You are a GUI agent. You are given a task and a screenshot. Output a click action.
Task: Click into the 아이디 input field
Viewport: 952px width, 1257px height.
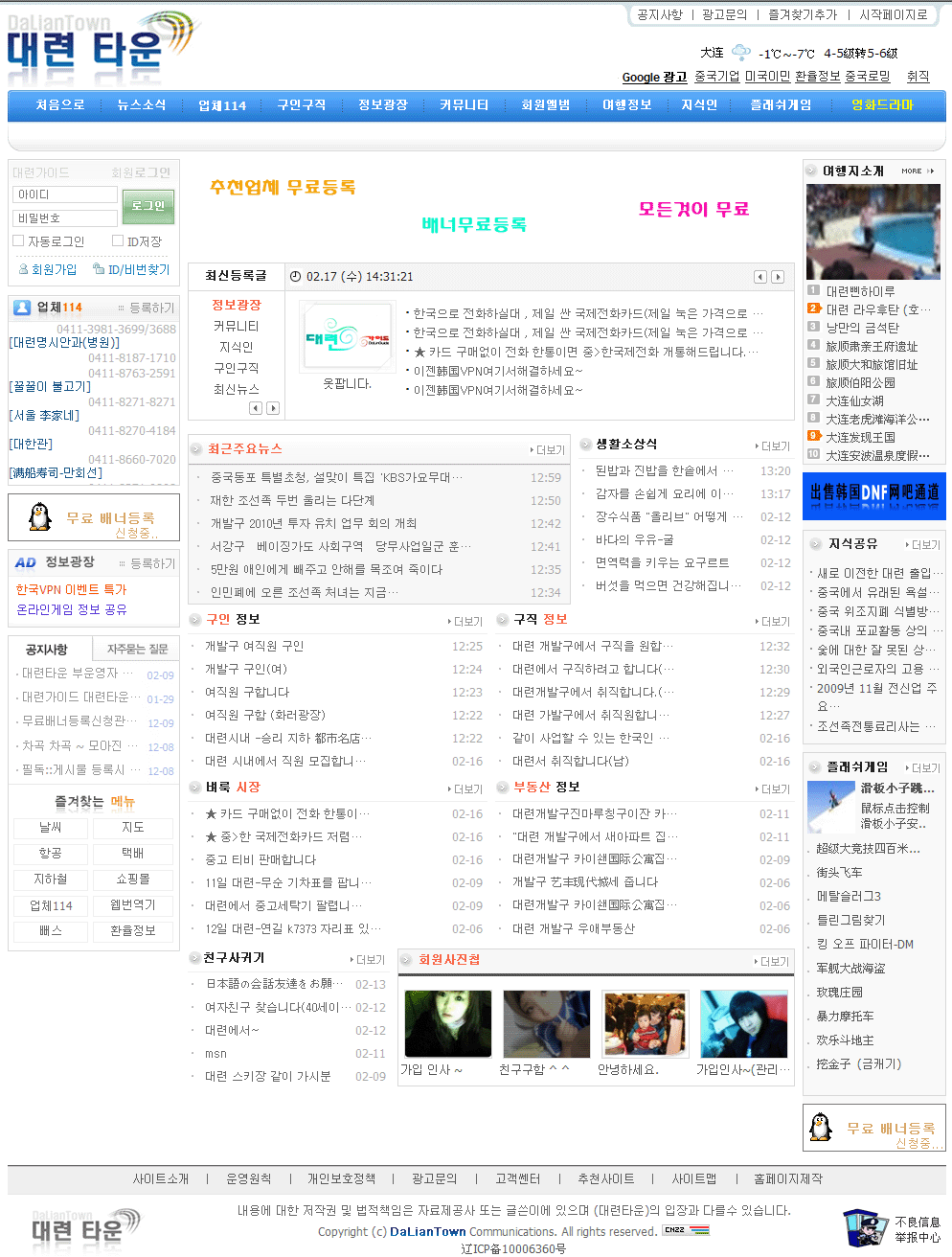point(65,194)
